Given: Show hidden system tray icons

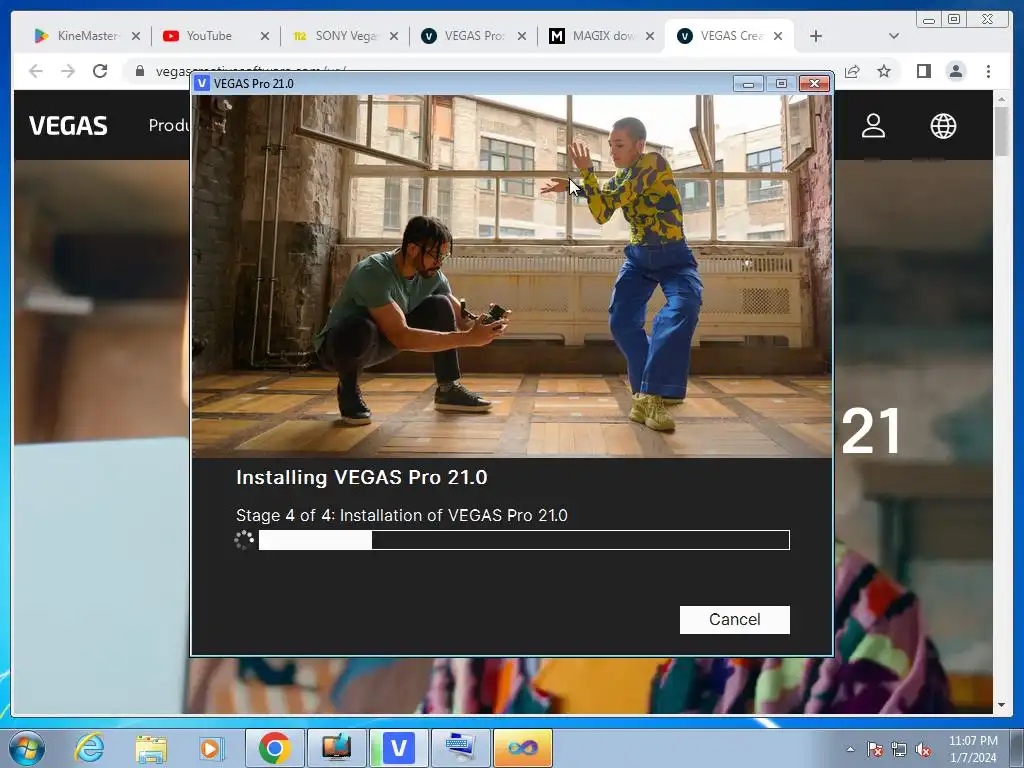Looking at the screenshot, I should [850, 749].
